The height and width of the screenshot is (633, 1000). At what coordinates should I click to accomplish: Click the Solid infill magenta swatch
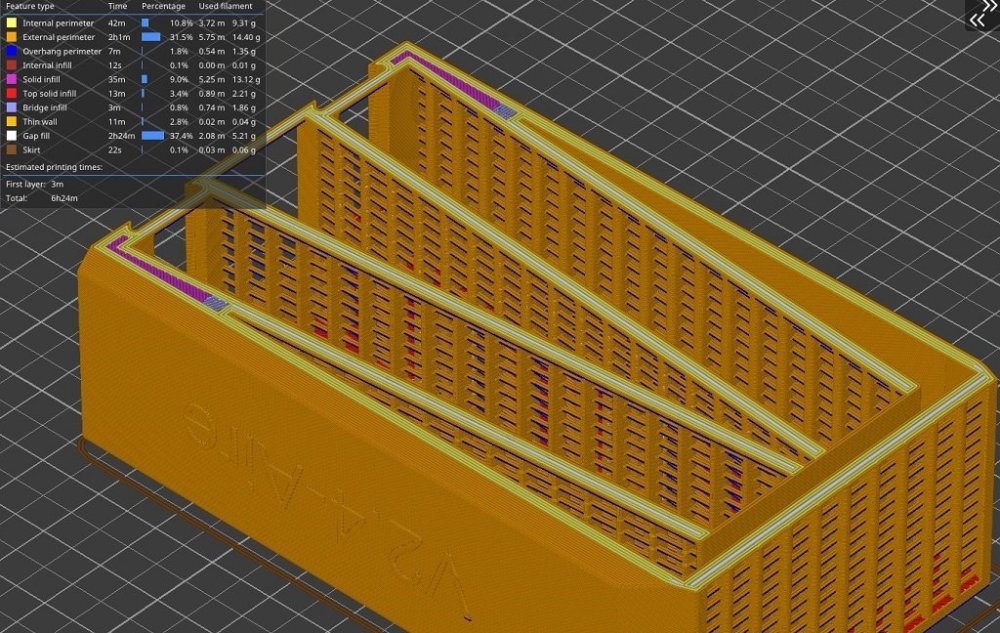(11, 79)
